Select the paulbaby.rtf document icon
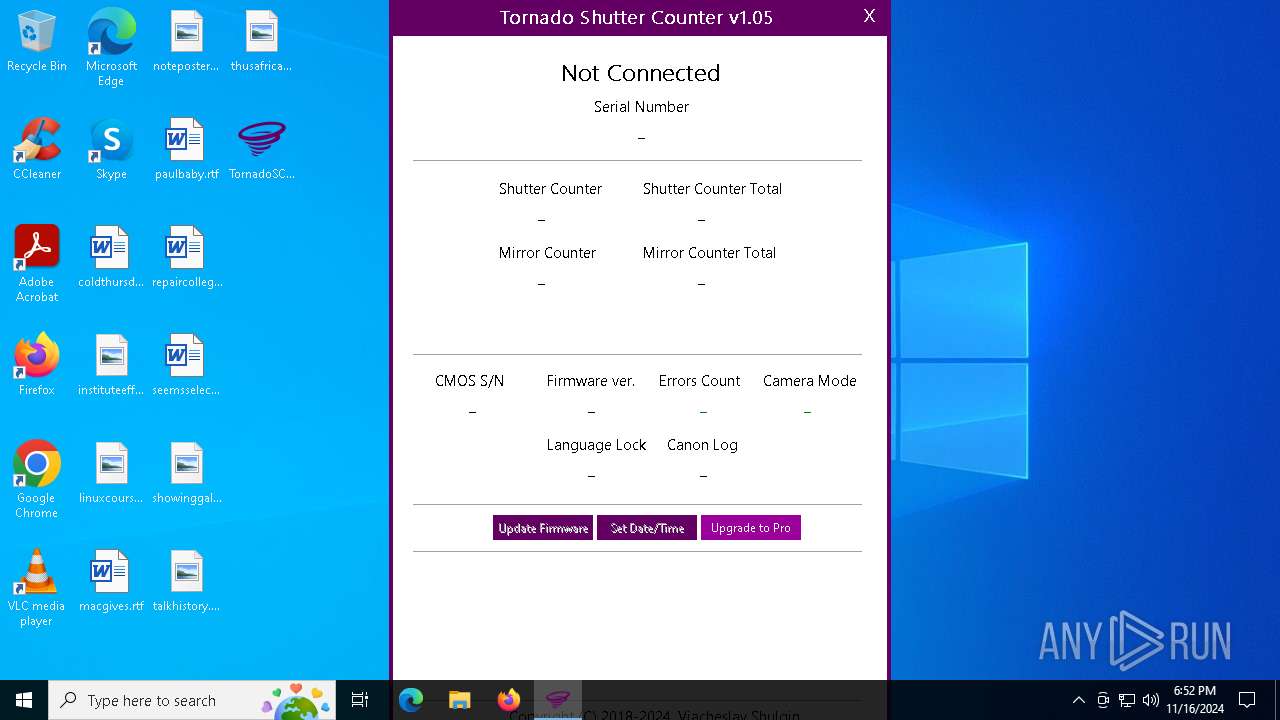Viewport: 1280px width, 720px height. click(x=186, y=149)
